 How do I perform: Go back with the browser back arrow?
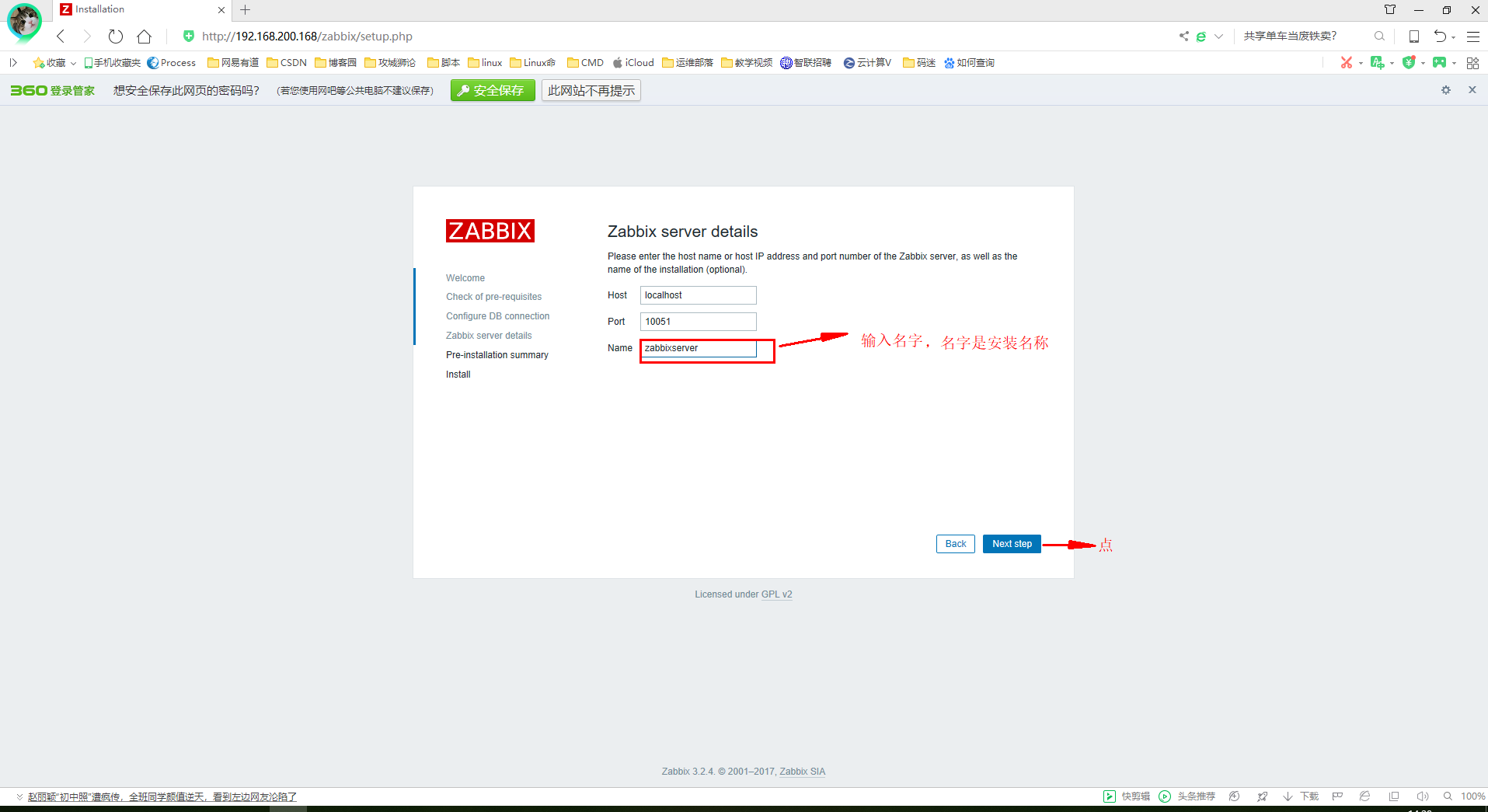61,37
